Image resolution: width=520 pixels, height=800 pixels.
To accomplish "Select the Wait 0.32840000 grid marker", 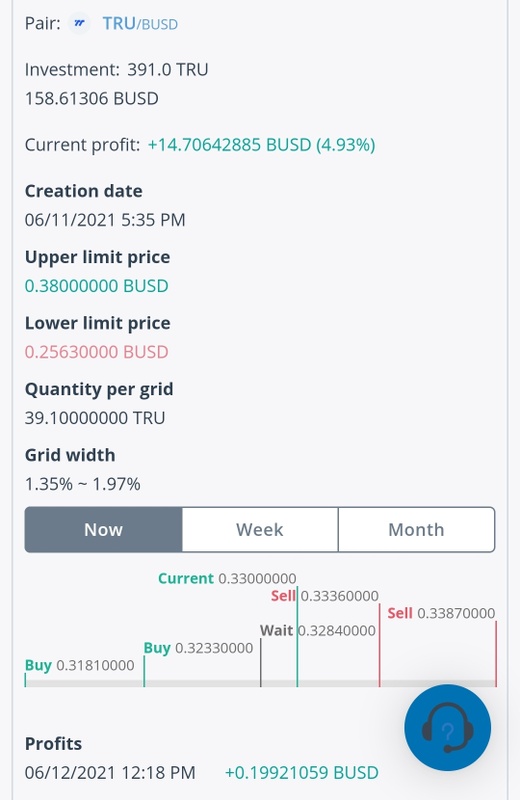I will 318,631.
